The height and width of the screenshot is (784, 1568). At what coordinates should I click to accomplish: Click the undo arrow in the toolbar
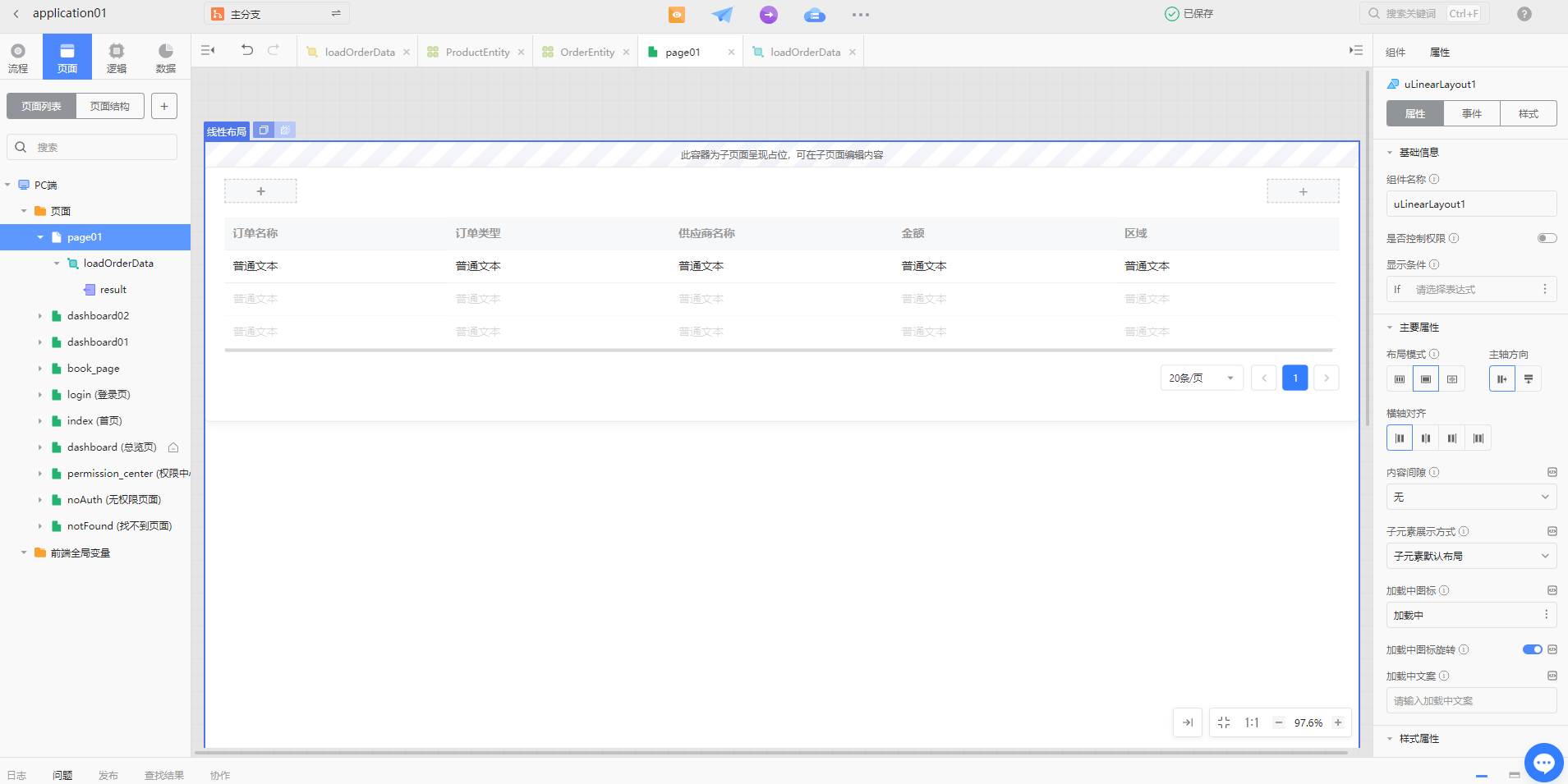point(246,50)
